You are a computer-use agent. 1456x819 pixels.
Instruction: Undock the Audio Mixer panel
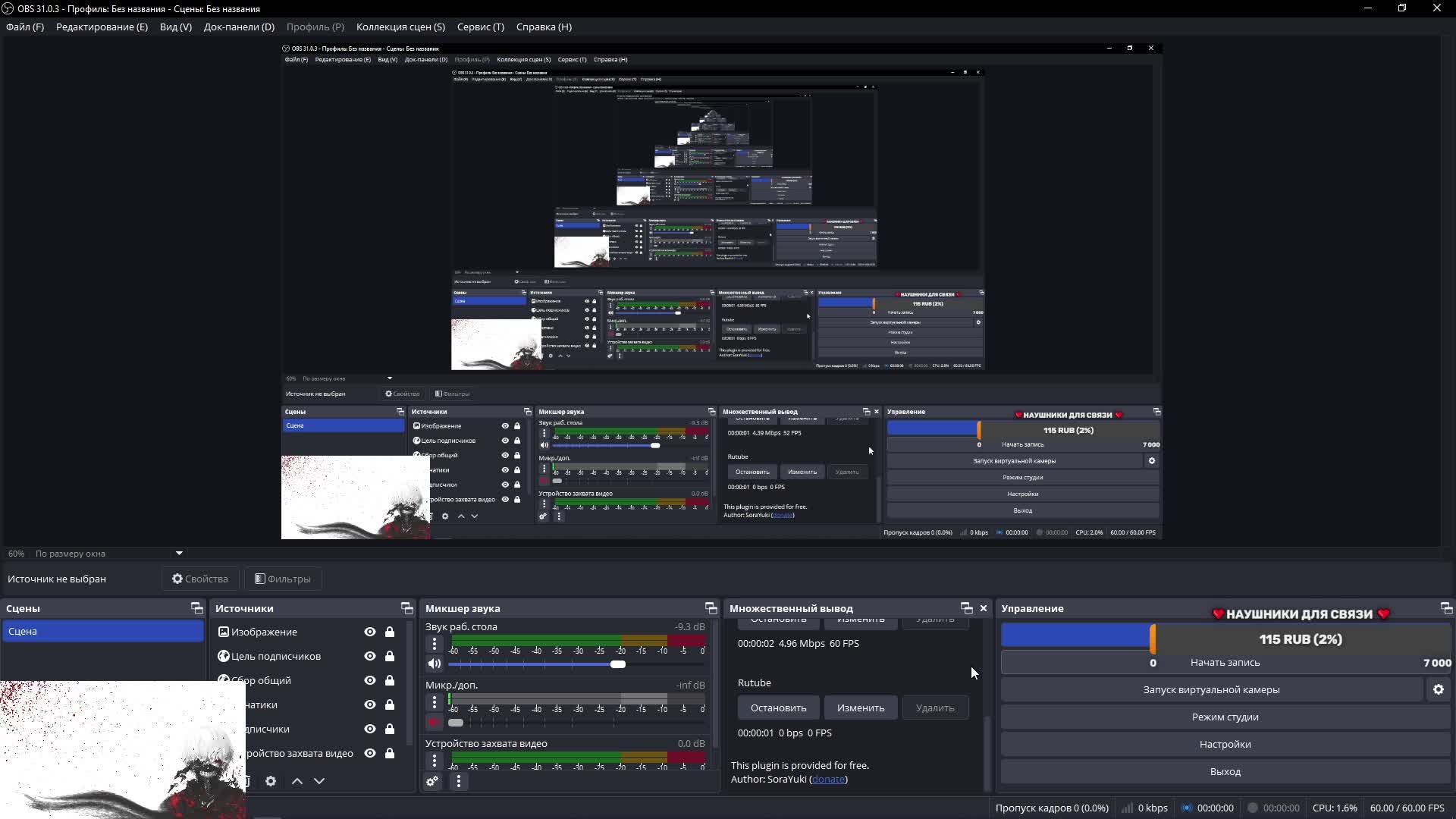tap(711, 608)
